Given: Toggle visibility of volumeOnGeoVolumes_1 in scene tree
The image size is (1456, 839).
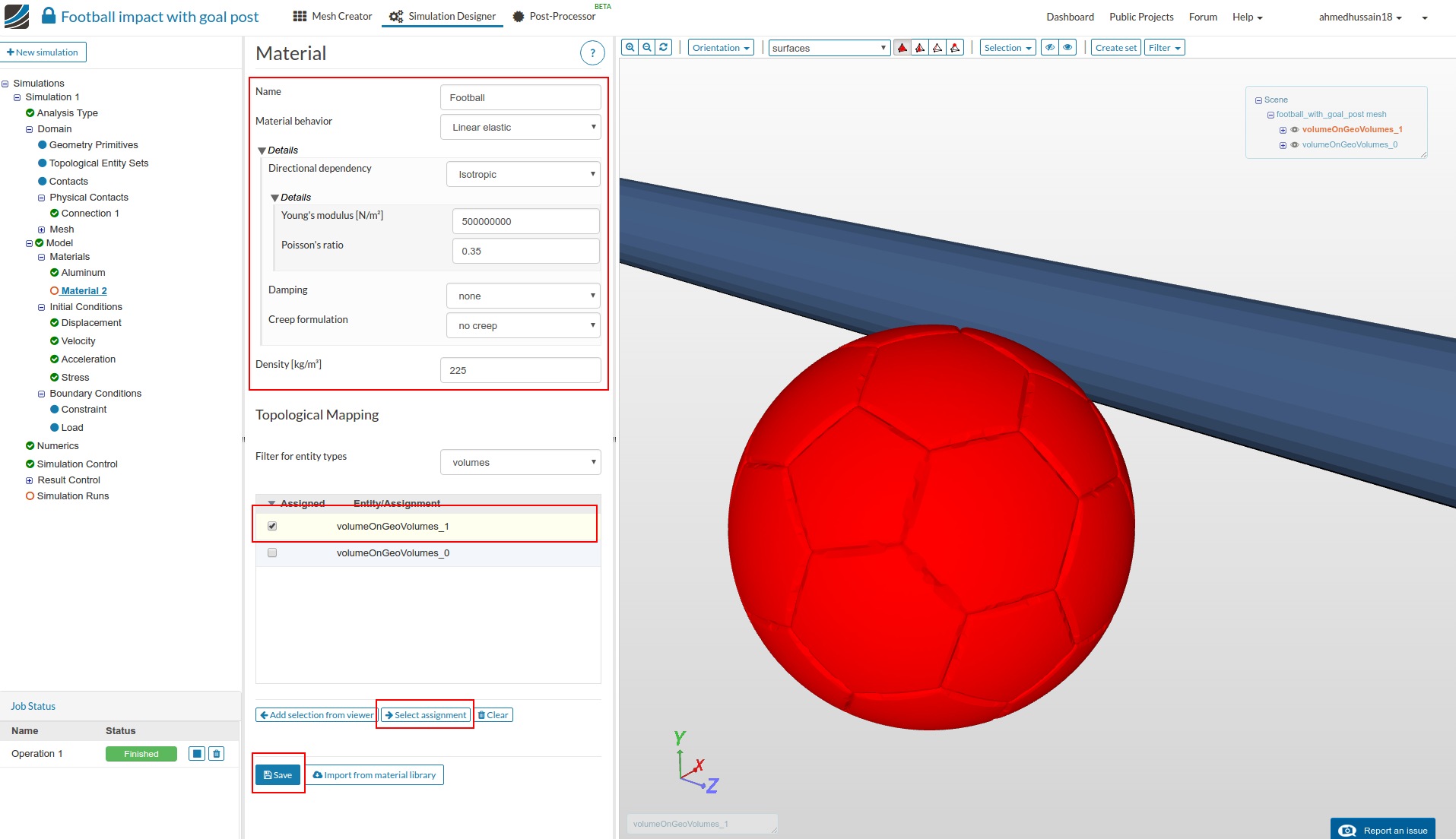Looking at the screenshot, I should (1295, 130).
